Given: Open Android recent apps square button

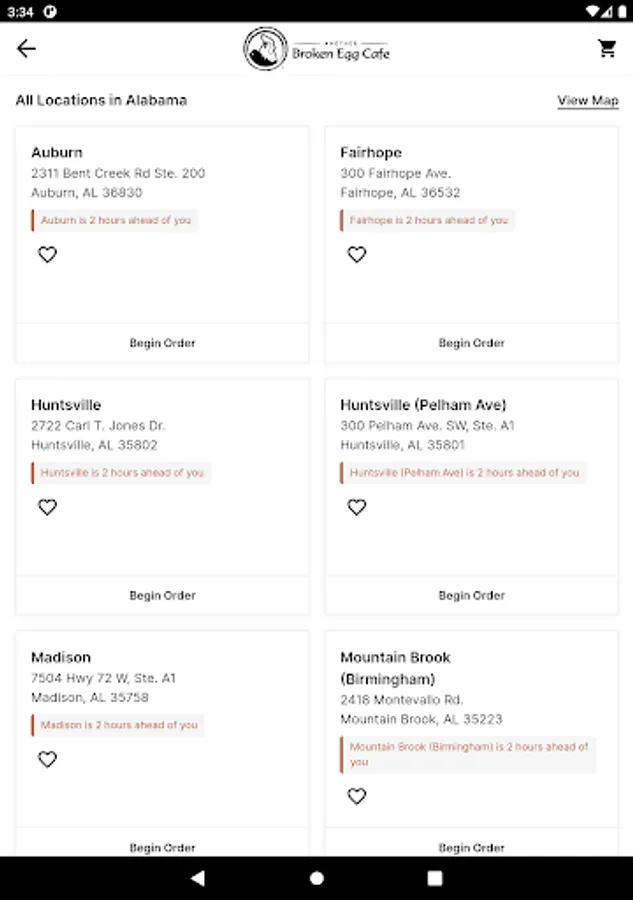Looking at the screenshot, I should pos(435,878).
